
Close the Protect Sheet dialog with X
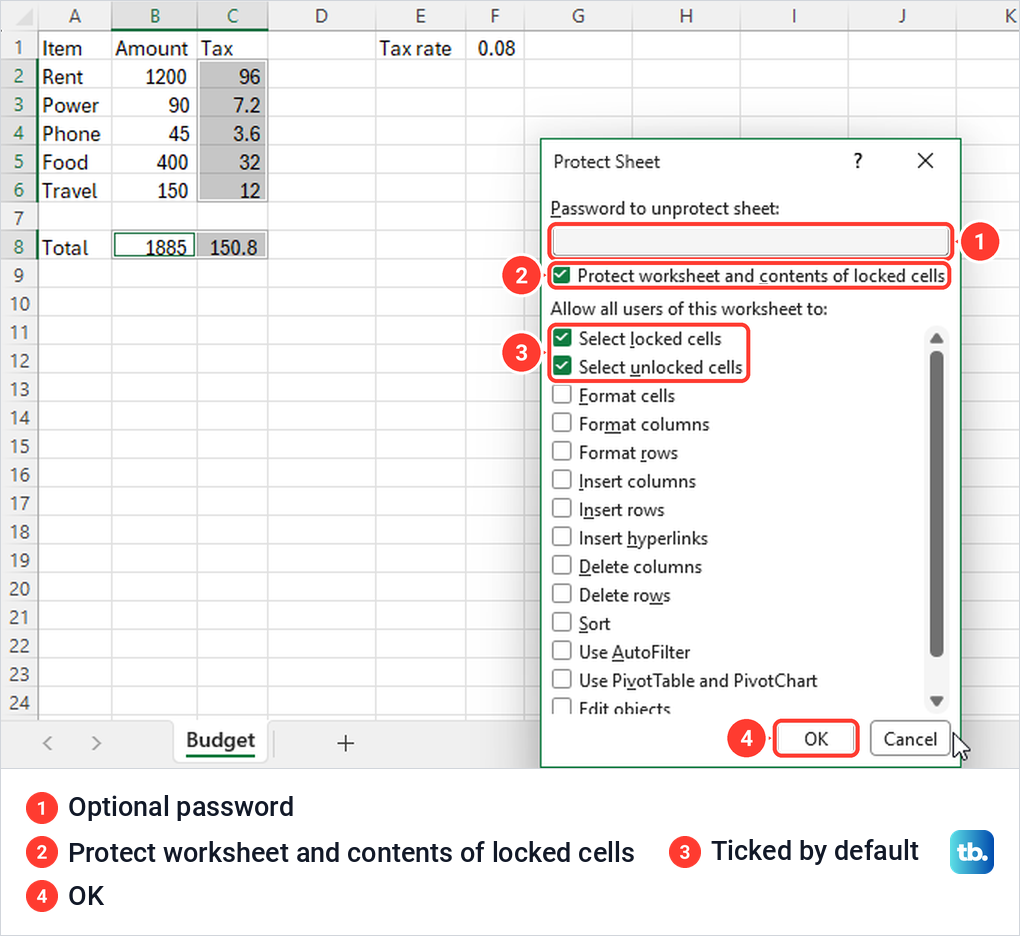click(925, 161)
